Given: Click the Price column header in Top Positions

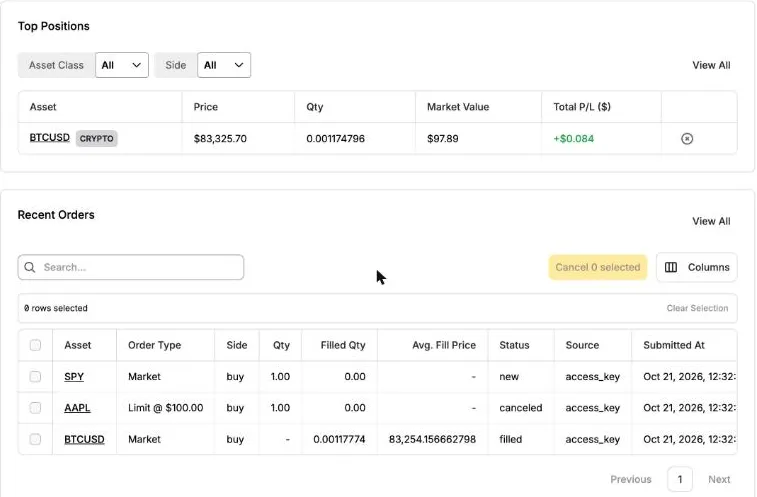Looking at the screenshot, I should 206,107.
